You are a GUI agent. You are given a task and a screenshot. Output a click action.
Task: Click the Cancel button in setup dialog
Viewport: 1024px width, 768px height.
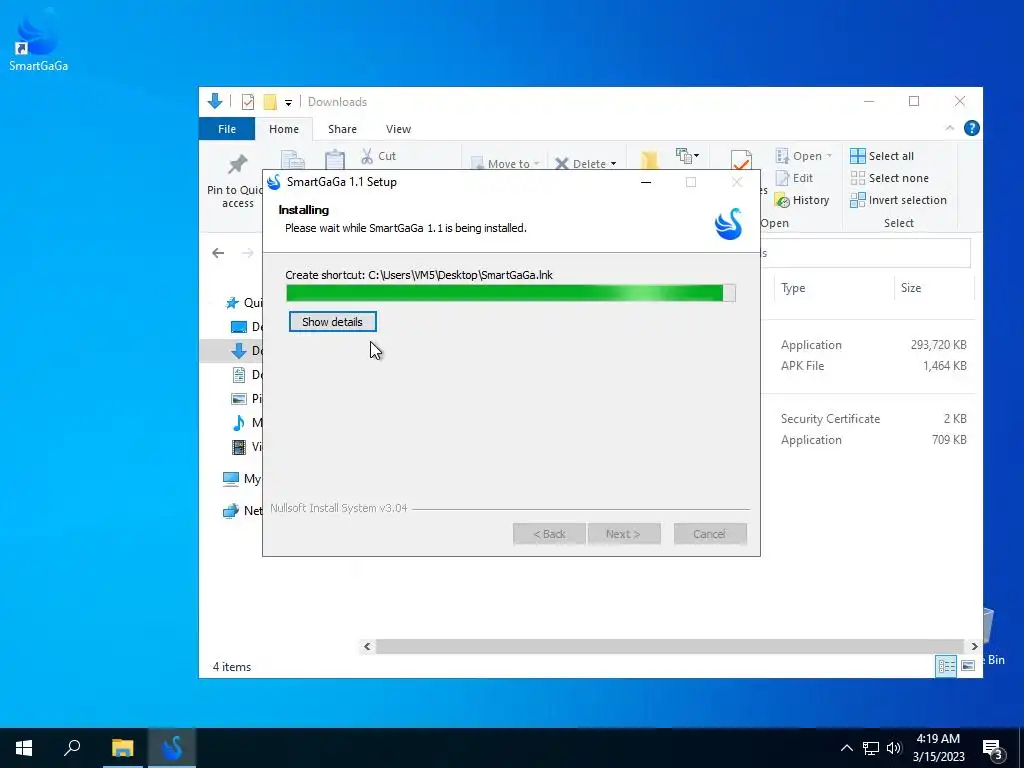710,534
